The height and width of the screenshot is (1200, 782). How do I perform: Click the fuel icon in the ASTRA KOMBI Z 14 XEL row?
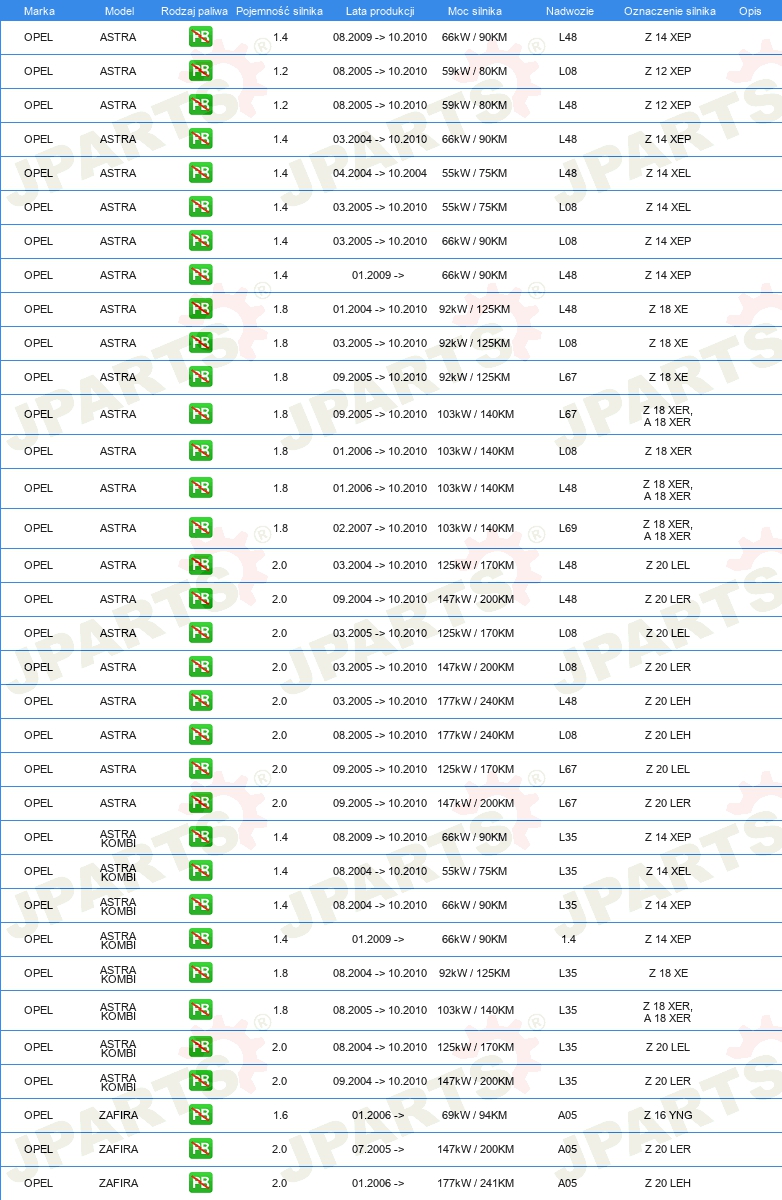pyautogui.click(x=201, y=871)
